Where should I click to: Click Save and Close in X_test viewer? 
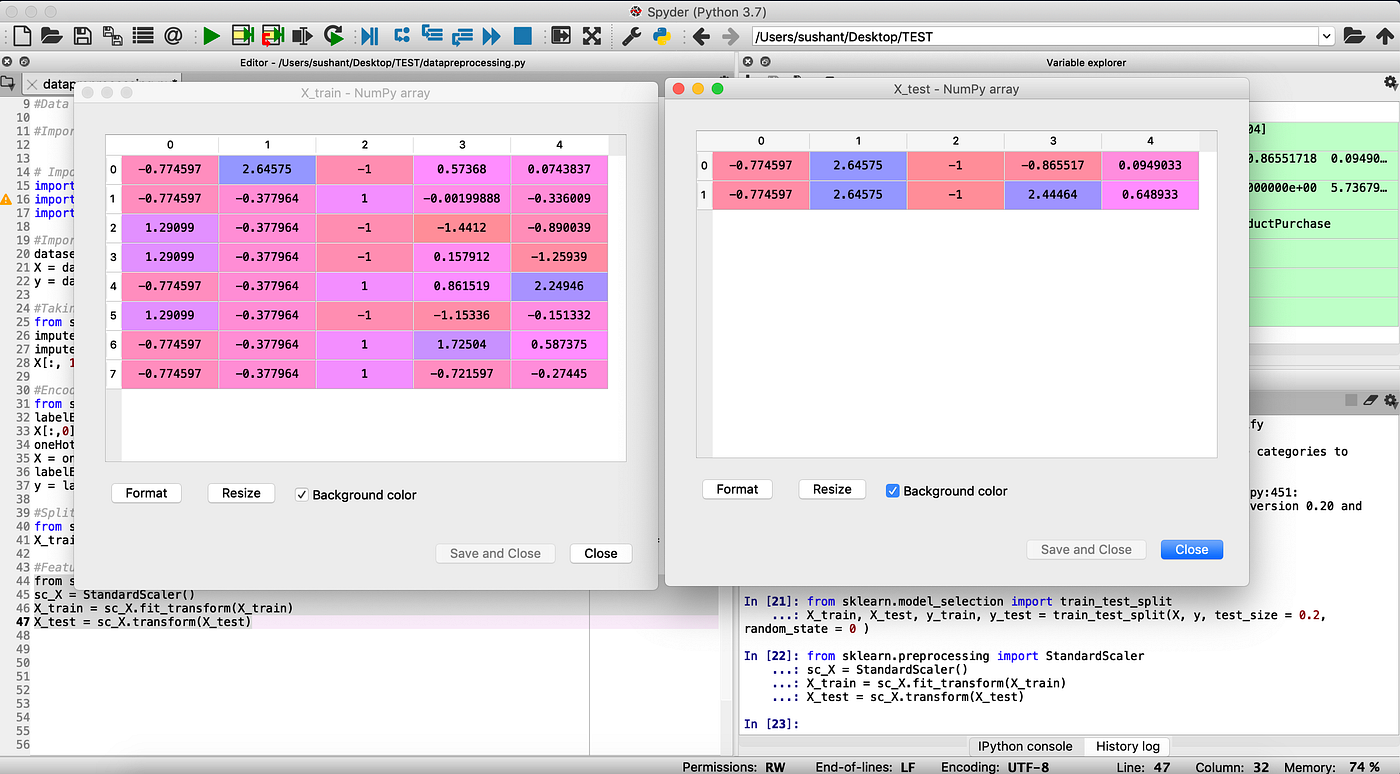[1086, 549]
